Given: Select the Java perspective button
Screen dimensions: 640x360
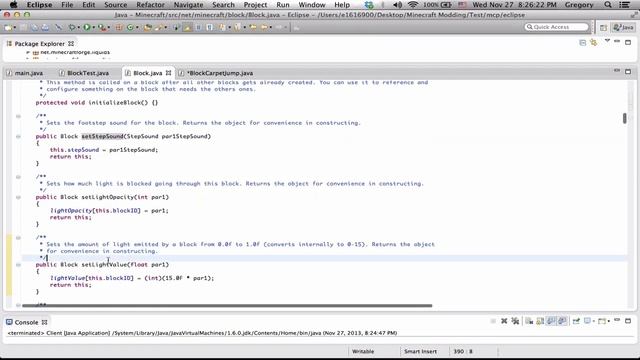Looking at the screenshot, I should (x=624, y=27).
